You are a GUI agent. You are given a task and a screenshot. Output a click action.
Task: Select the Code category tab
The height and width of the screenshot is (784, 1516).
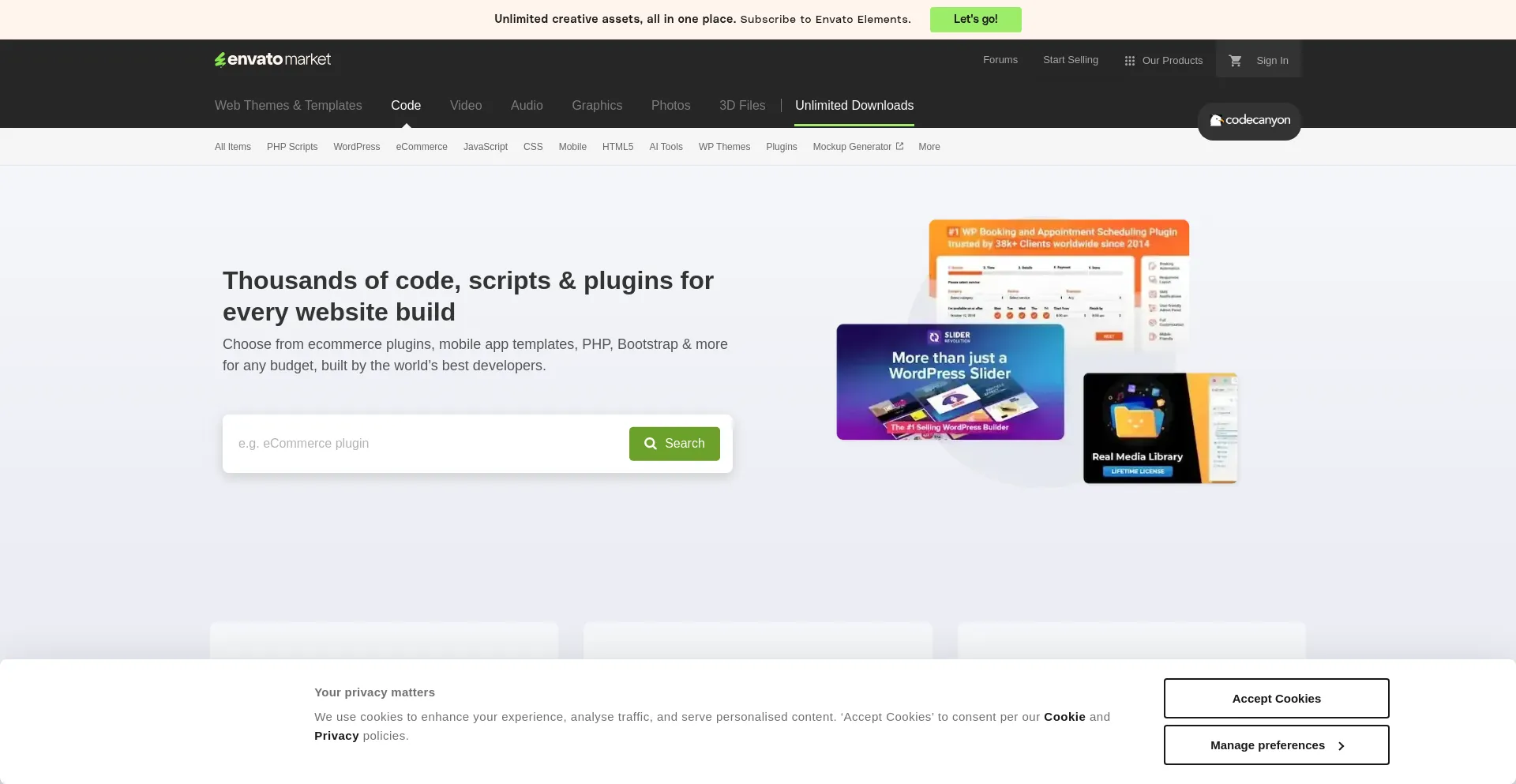click(406, 105)
